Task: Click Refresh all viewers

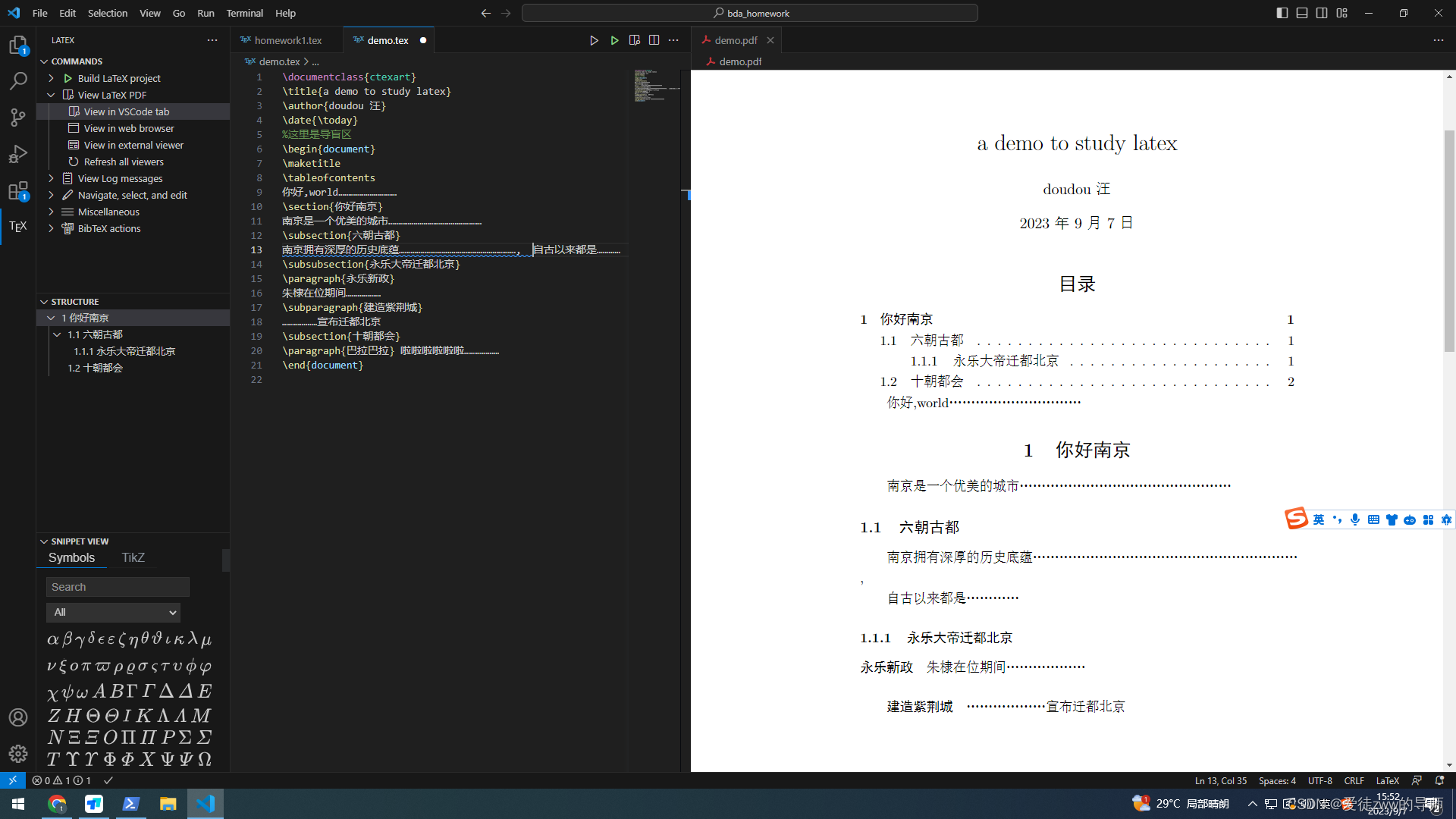Action: pyautogui.click(x=124, y=162)
